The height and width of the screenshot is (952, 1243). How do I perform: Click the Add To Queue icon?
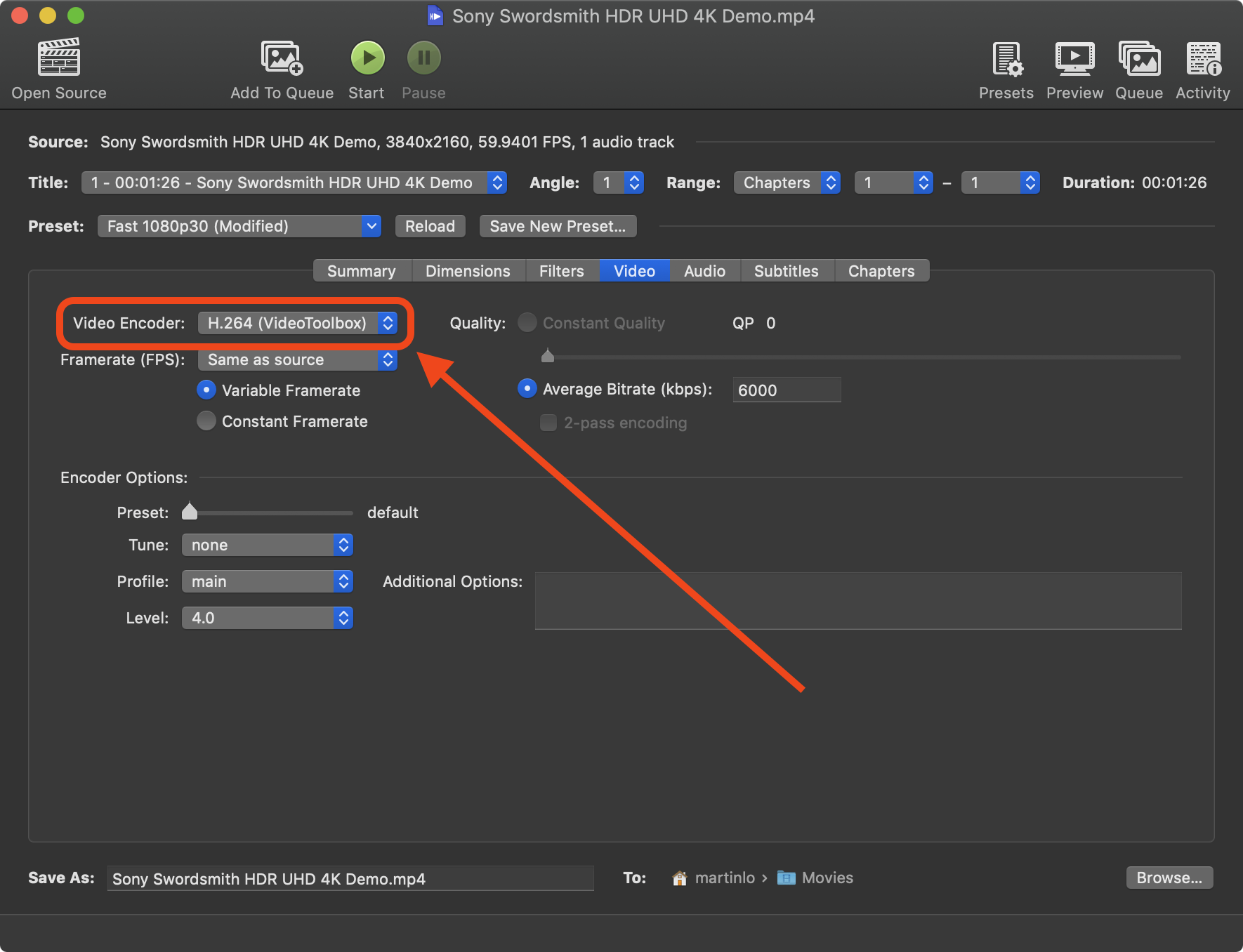(x=282, y=57)
